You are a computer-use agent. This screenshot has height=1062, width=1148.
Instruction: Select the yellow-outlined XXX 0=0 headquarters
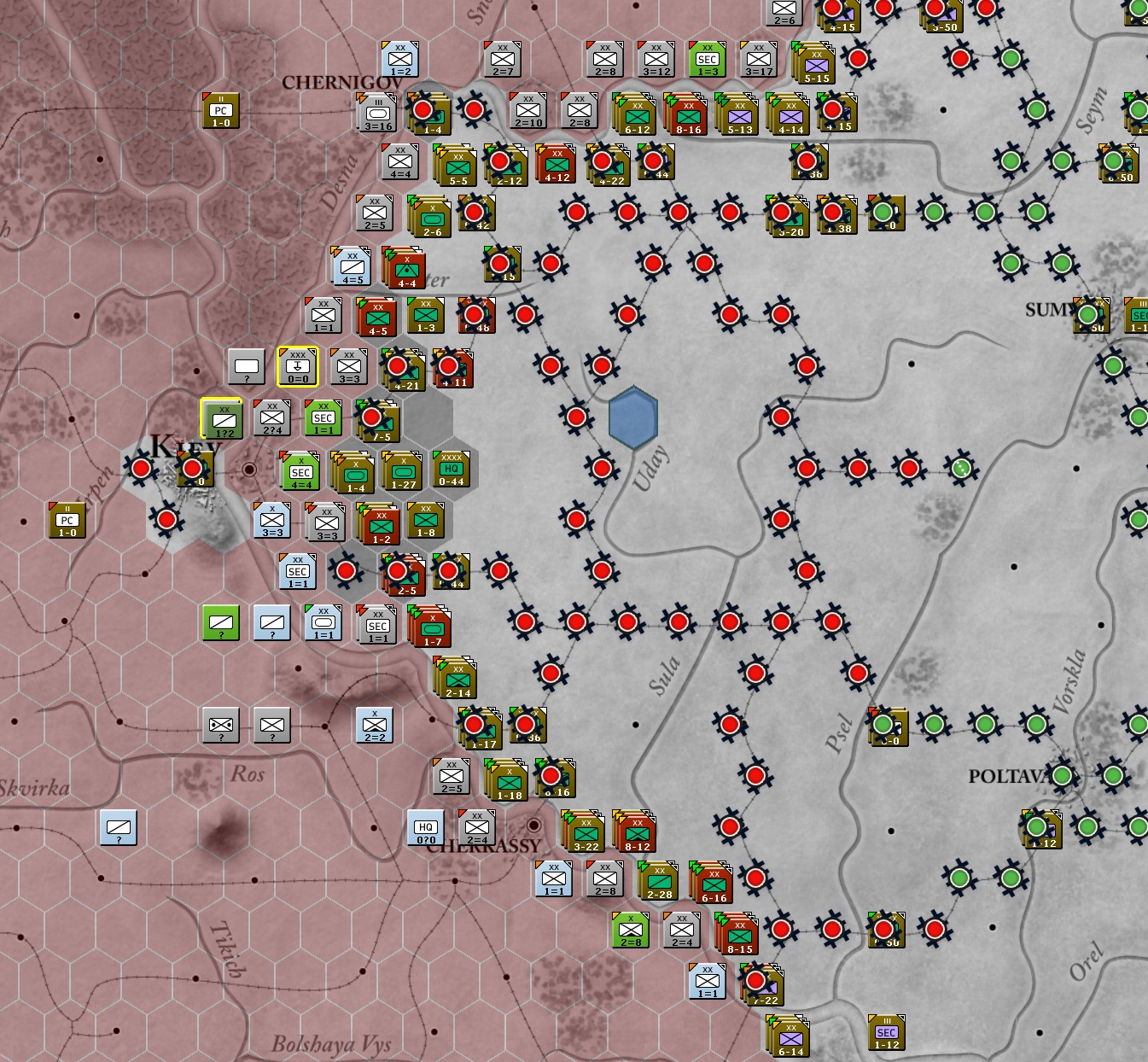pyautogui.click(x=298, y=366)
